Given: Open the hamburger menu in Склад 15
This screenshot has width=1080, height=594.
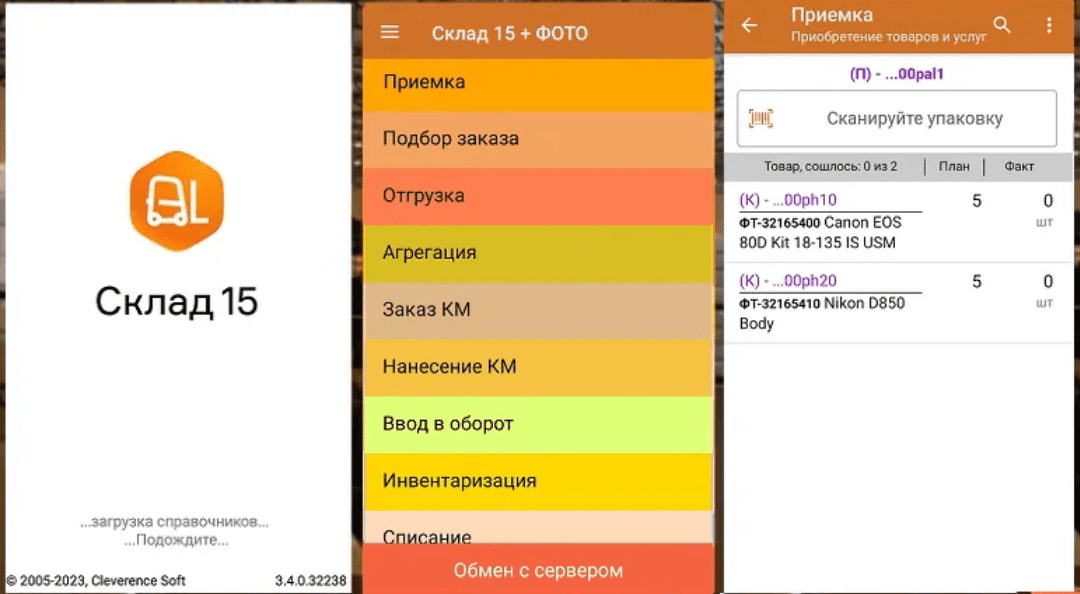Looking at the screenshot, I should click(390, 33).
